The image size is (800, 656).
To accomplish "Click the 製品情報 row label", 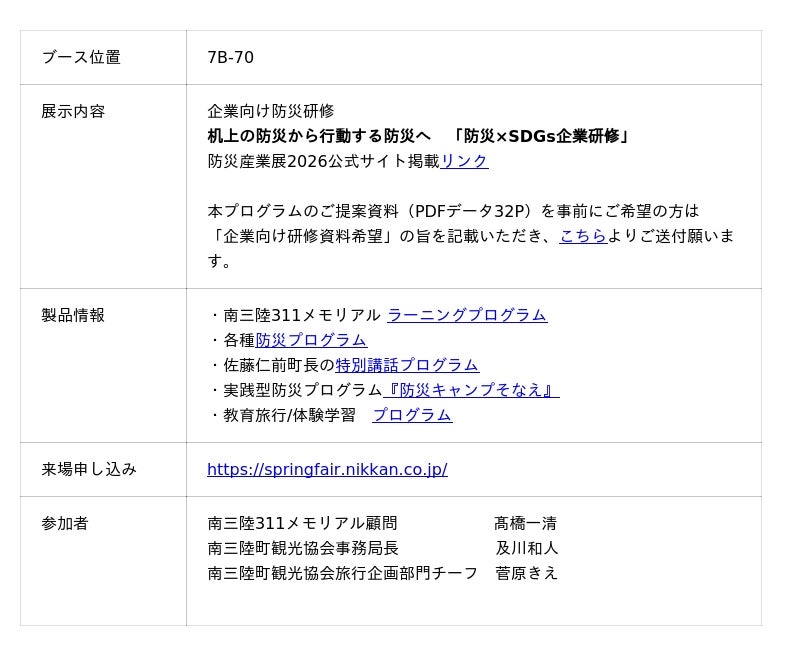I will point(73,315).
